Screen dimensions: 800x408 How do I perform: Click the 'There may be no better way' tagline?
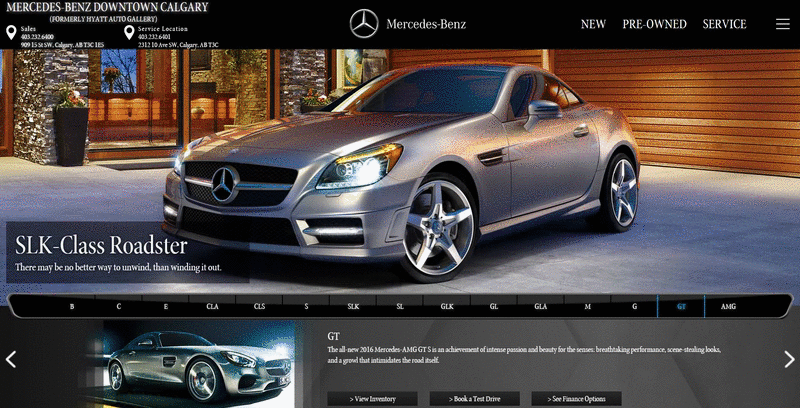(118, 267)
